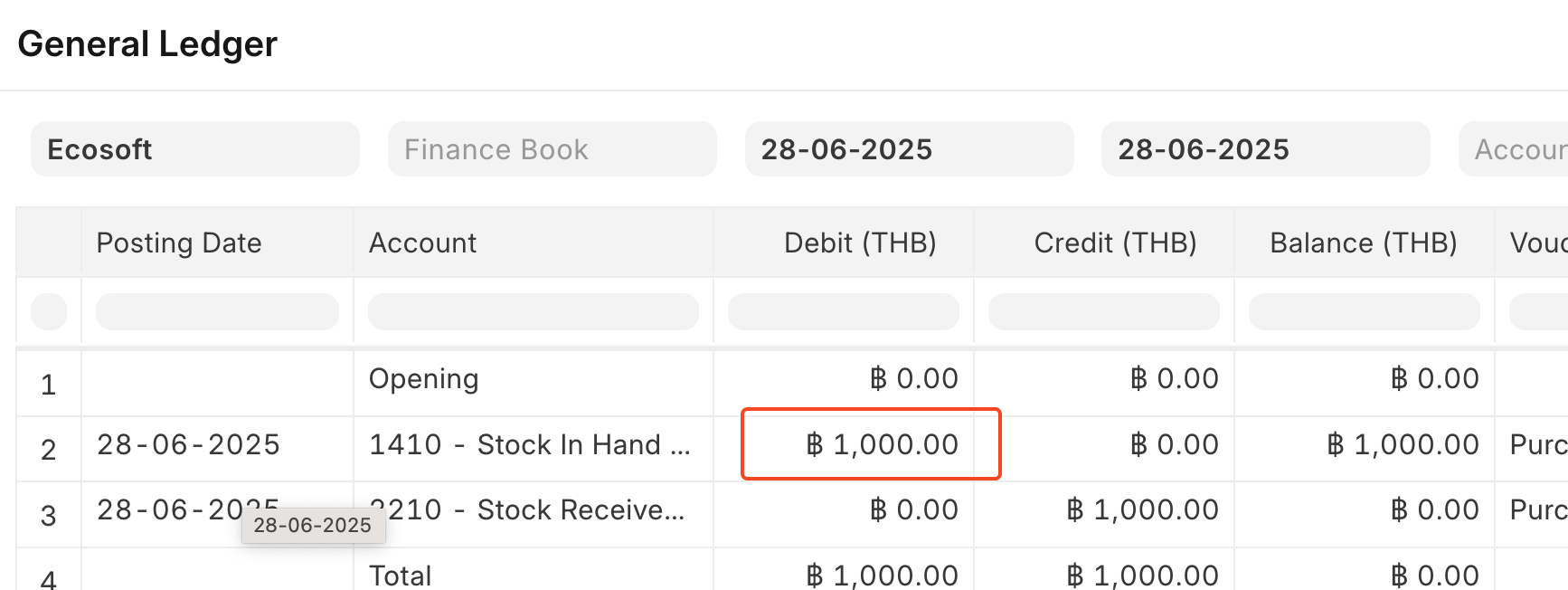Select the Finance Book filter field

(553, 149)
